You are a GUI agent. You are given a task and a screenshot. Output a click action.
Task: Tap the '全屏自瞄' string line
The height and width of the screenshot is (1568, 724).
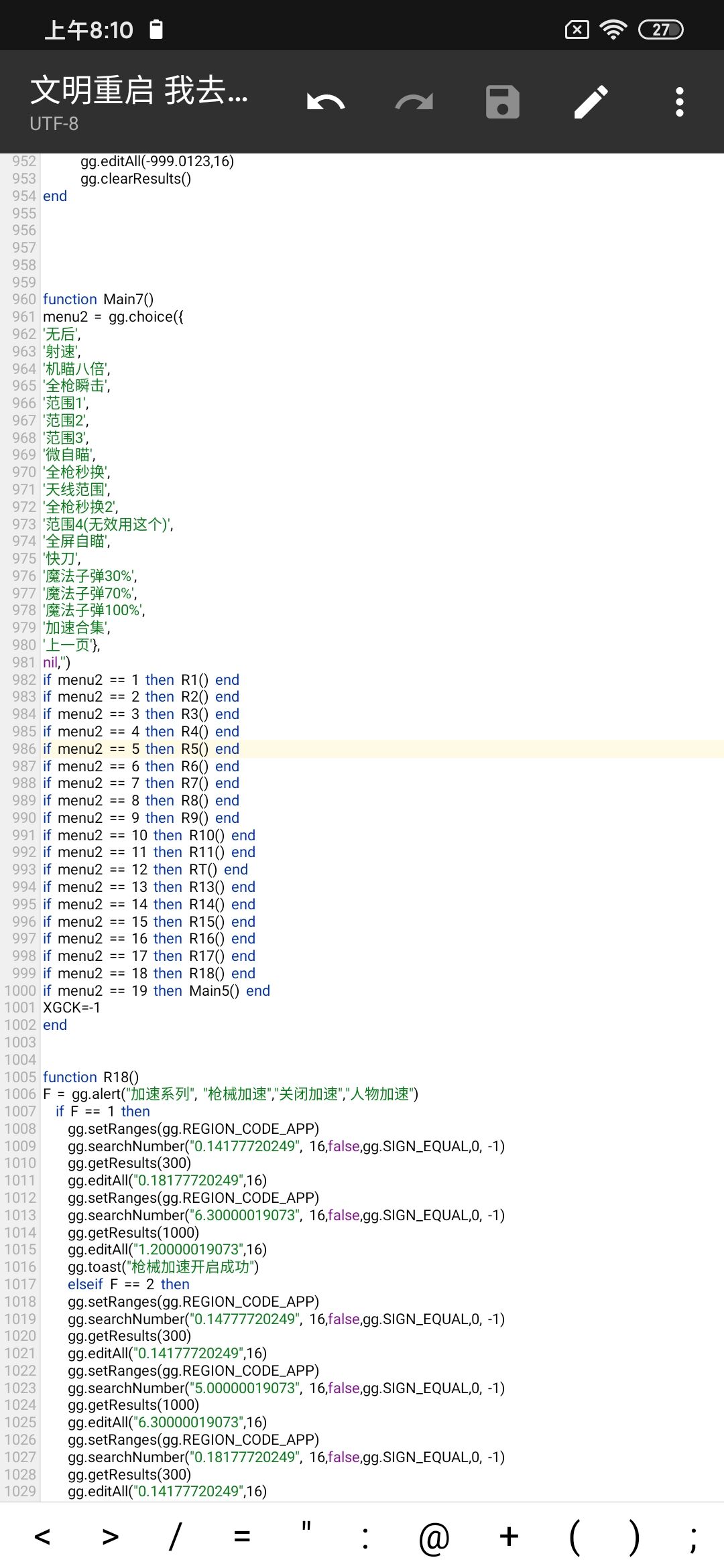pos(76,541)
